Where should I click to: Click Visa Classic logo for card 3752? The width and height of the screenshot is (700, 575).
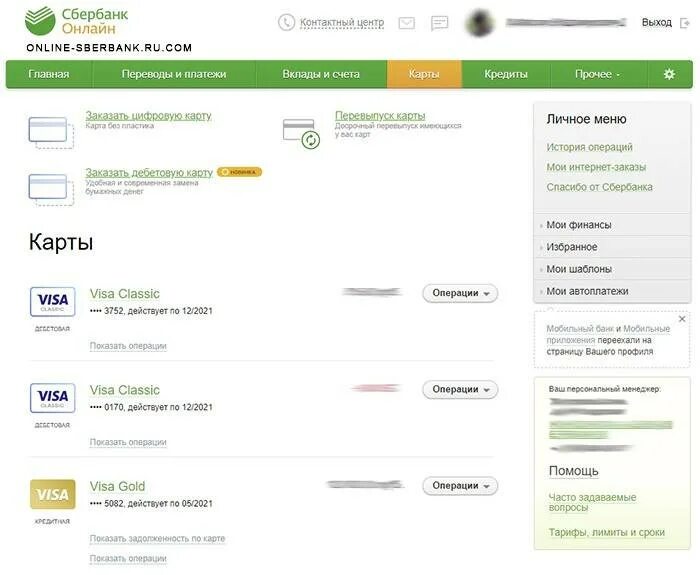[53, 302]
